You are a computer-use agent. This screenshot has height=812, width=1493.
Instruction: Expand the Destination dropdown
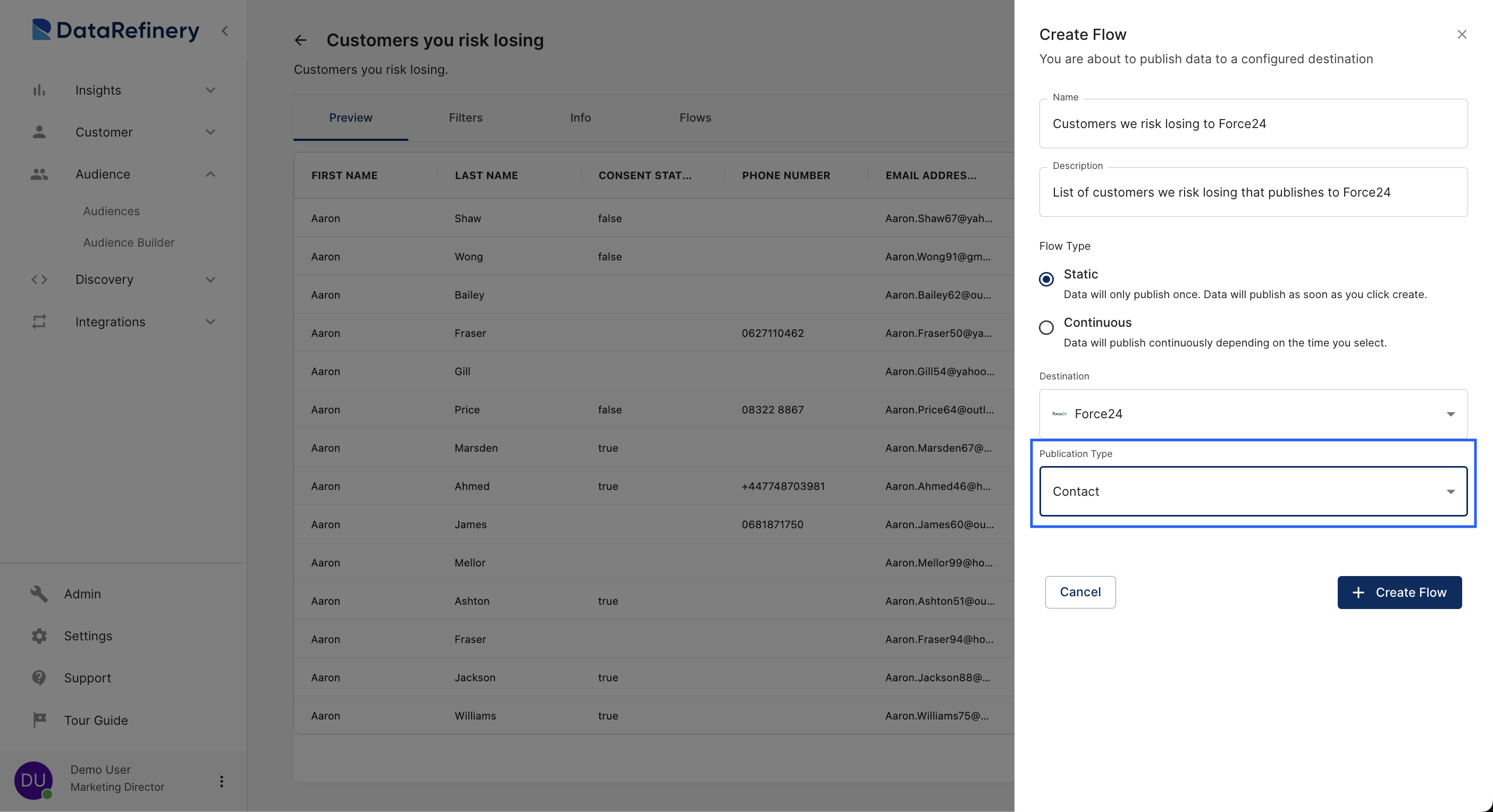[x=1449, y=413]
